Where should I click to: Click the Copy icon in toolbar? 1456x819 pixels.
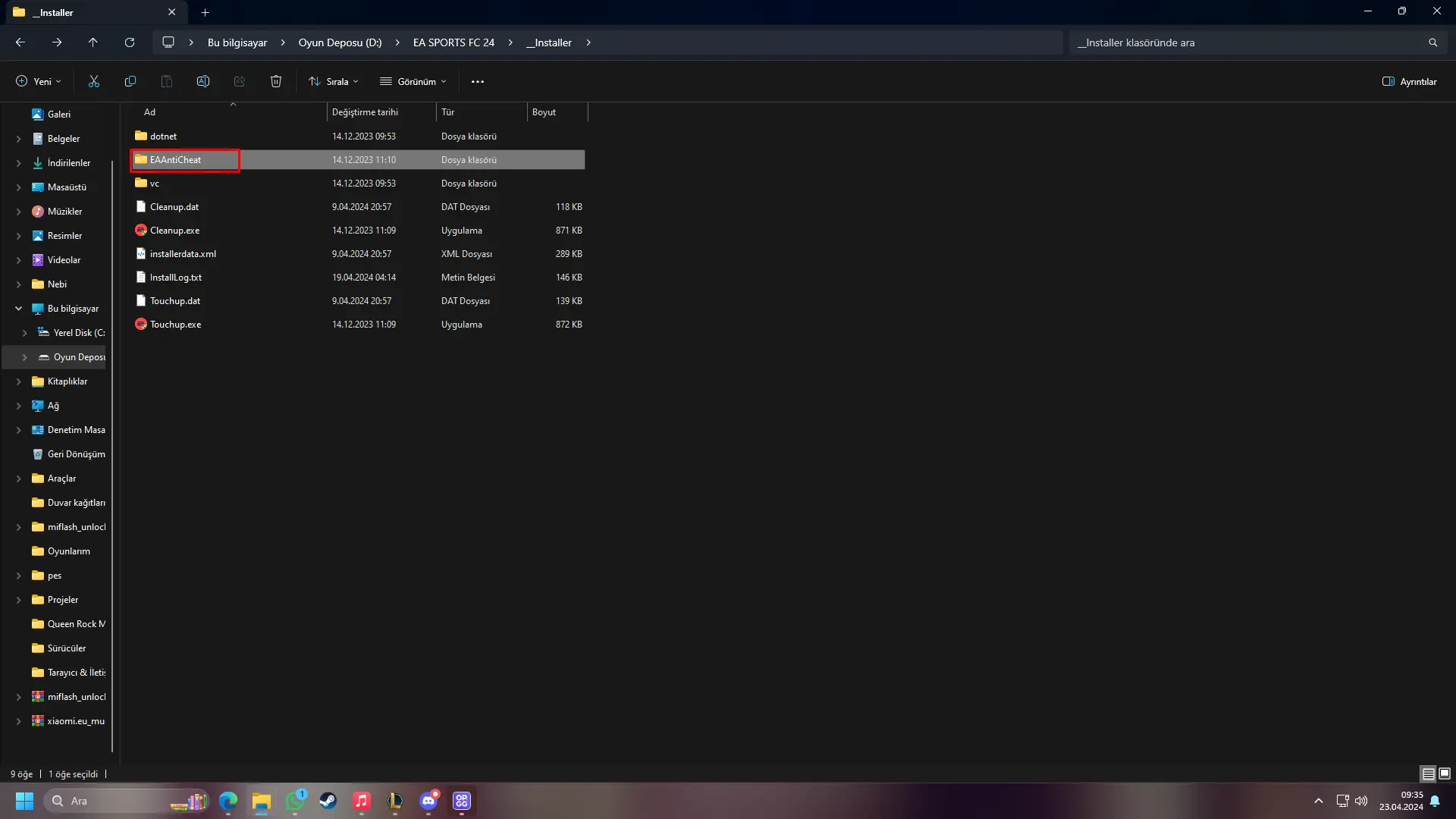coord(130,81)
